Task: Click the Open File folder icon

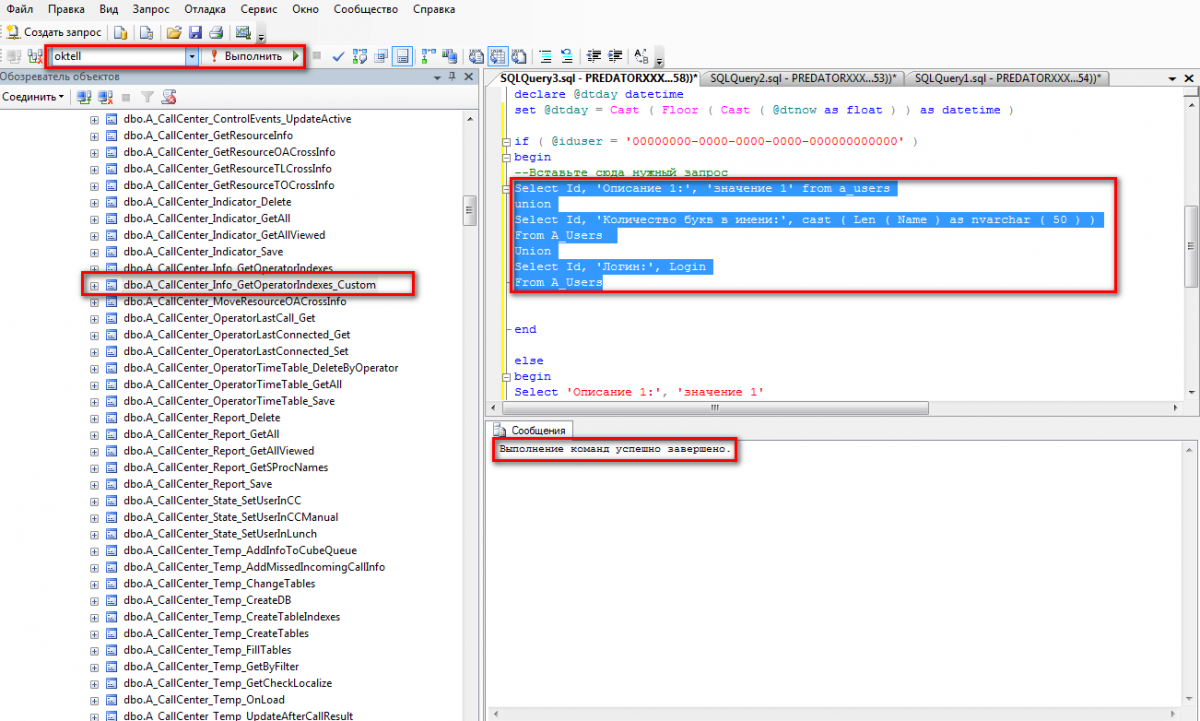Action: [x=174, y=32]
